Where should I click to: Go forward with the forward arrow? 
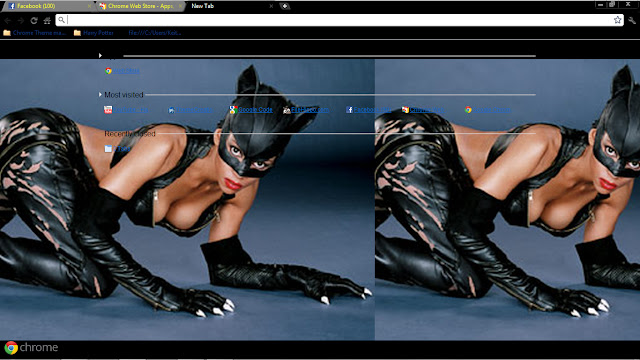pos(20,20)
